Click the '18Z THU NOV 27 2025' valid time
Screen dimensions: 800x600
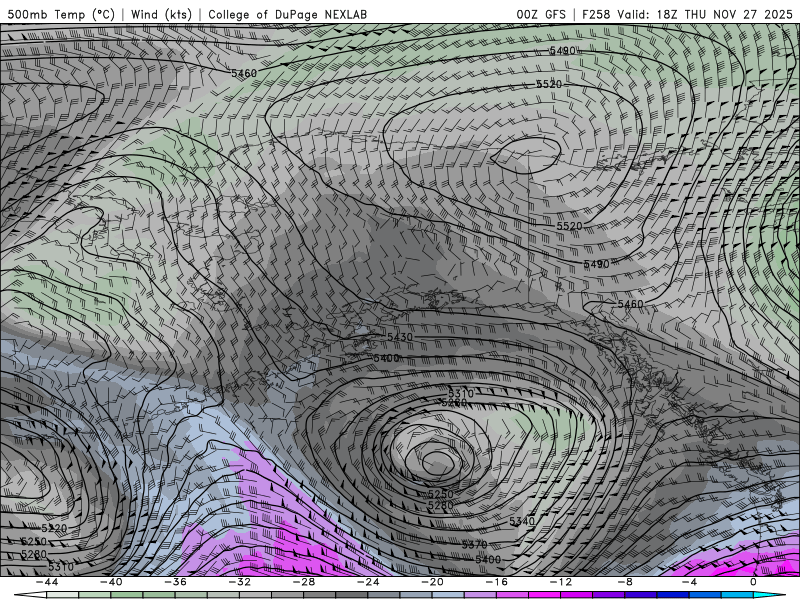(724, 14)
